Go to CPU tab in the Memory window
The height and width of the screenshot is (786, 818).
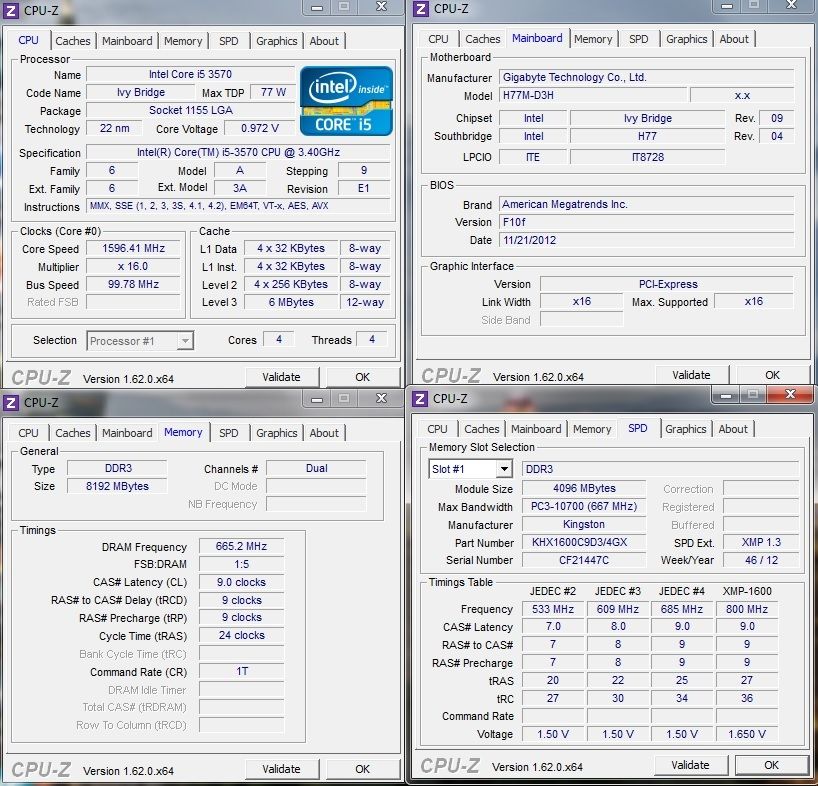coord(28,433)
